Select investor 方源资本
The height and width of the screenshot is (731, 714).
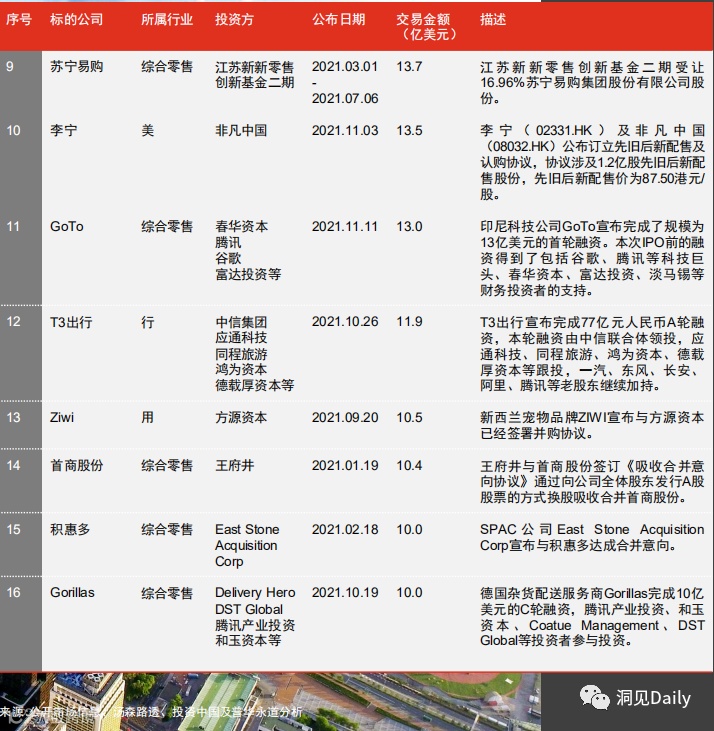point(241,417)
